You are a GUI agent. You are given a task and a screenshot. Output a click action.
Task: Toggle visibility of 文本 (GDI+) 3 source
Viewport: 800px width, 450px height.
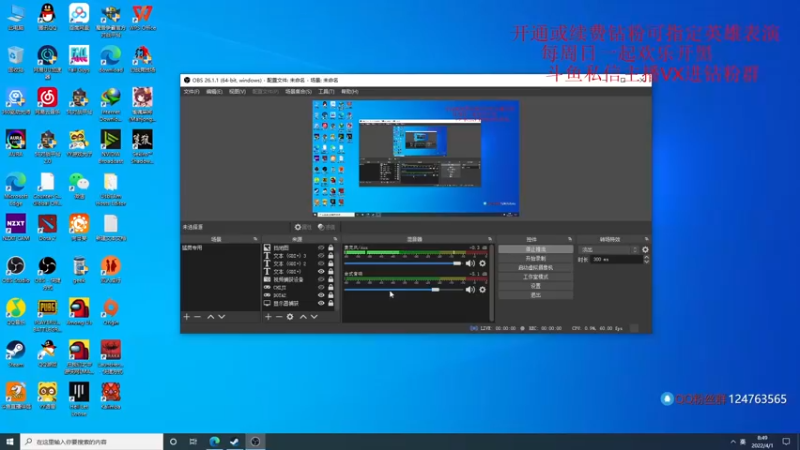(x=321, y=256)
